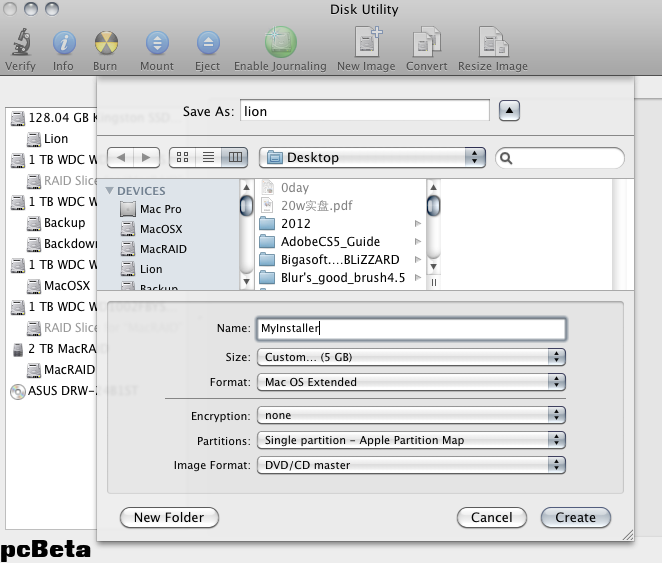The height and width of the screenshot is (563, 662).
Task: Click the 20w实盘.pdf file entry
Action: click(x=307, y=206)
